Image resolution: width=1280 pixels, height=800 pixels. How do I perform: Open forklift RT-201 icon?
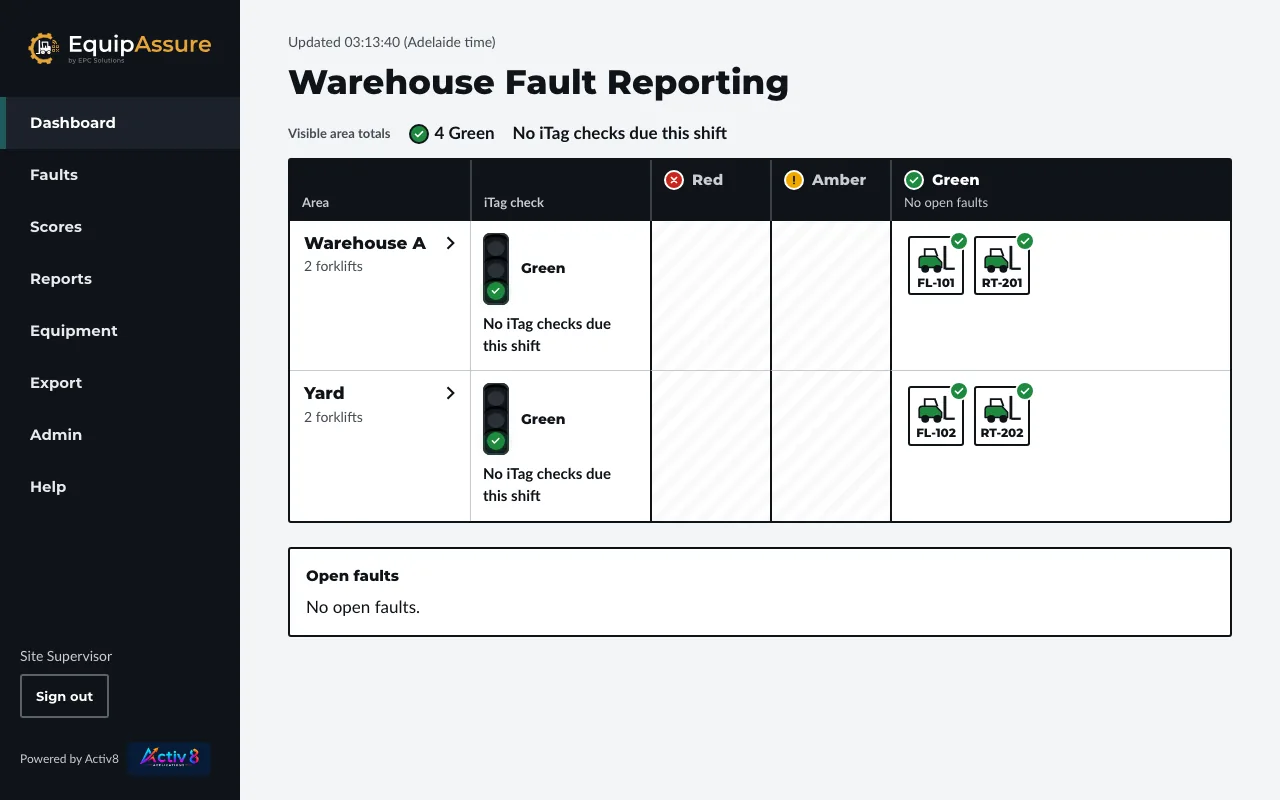click(1002, 265)
